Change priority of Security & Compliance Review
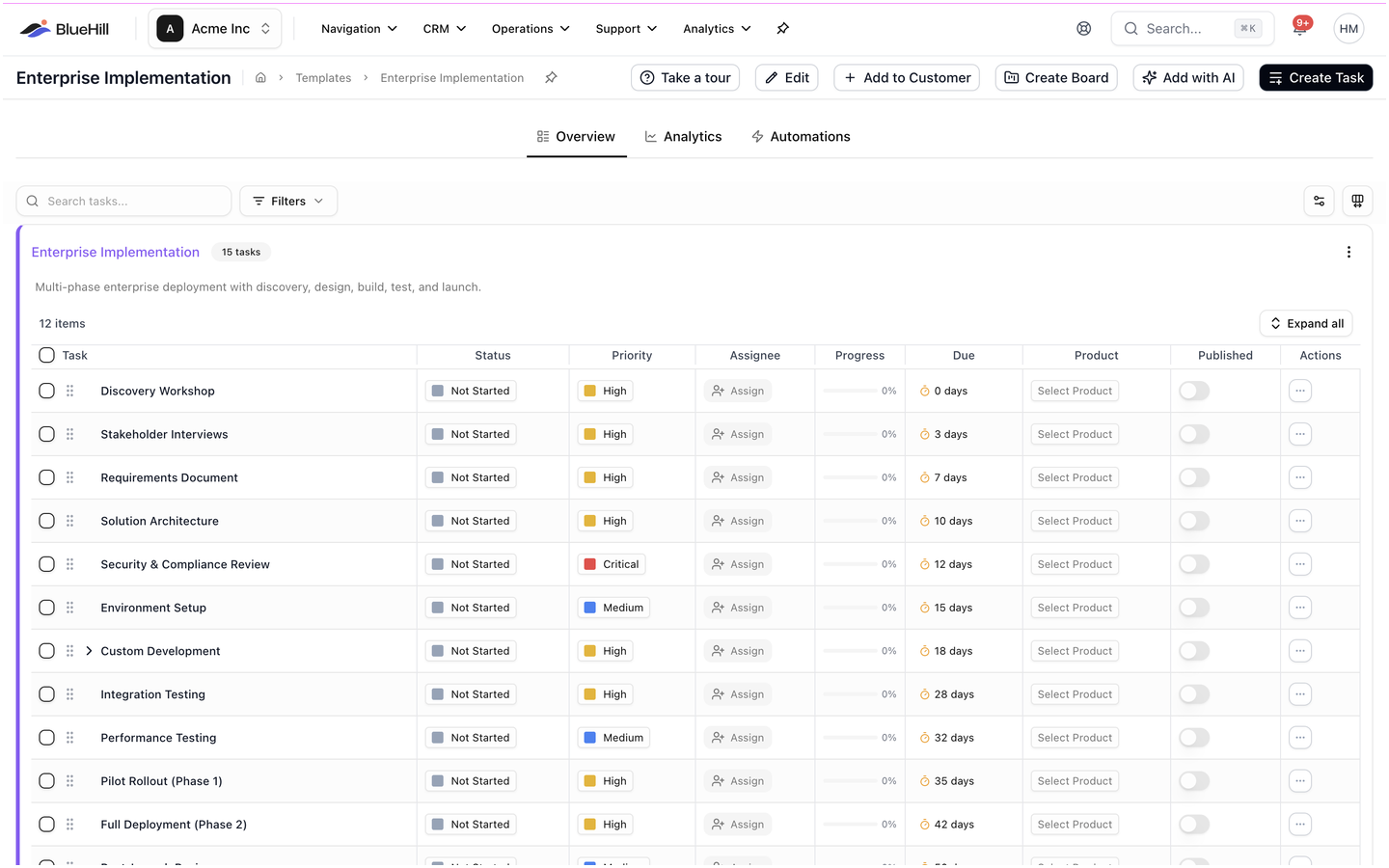 [612, 564]
